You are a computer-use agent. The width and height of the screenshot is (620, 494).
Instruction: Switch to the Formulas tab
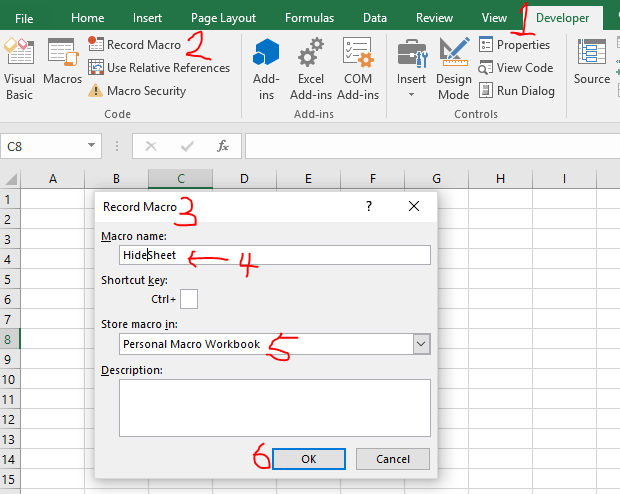[309, 18]
